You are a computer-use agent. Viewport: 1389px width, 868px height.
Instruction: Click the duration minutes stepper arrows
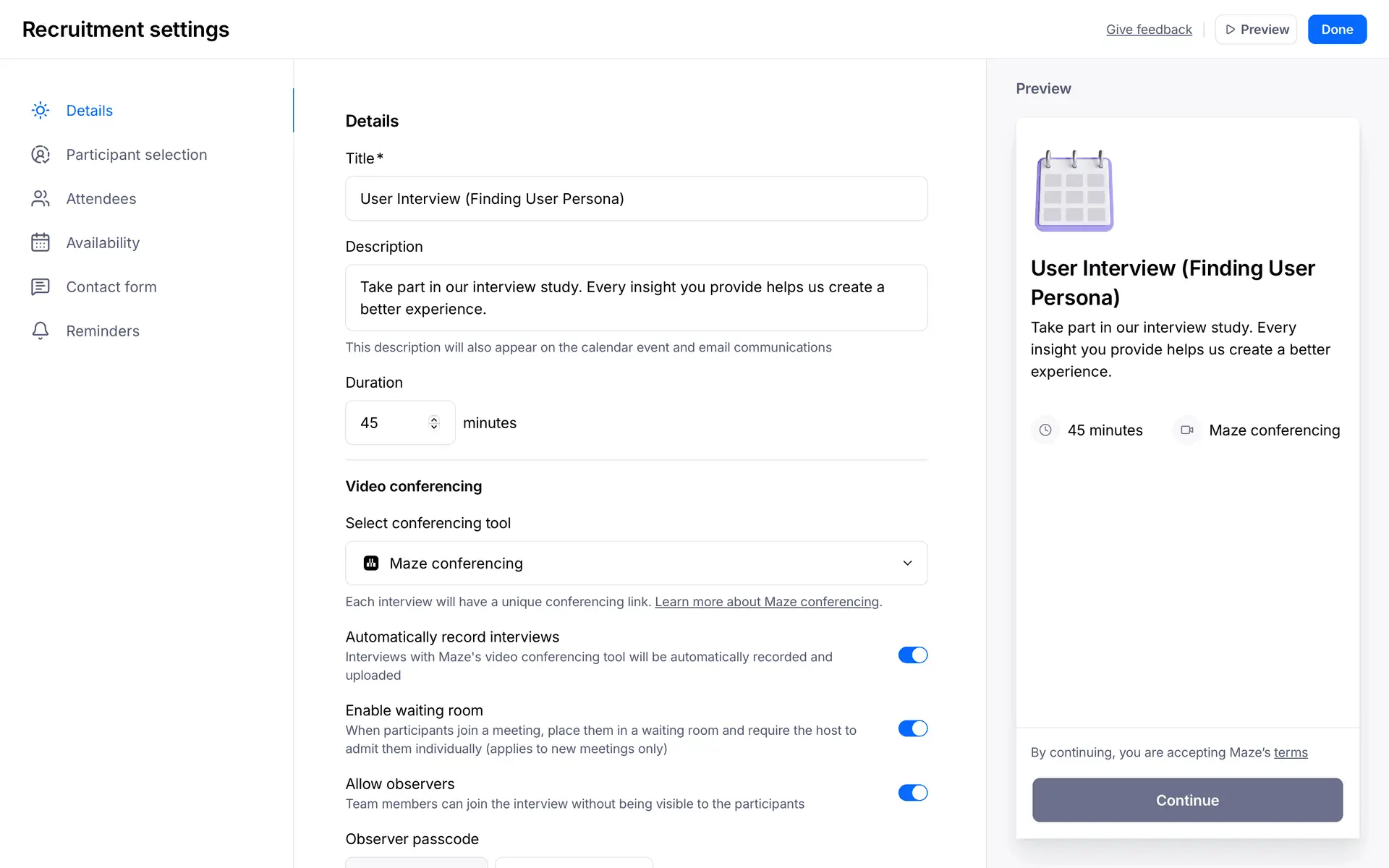point(434,423)
